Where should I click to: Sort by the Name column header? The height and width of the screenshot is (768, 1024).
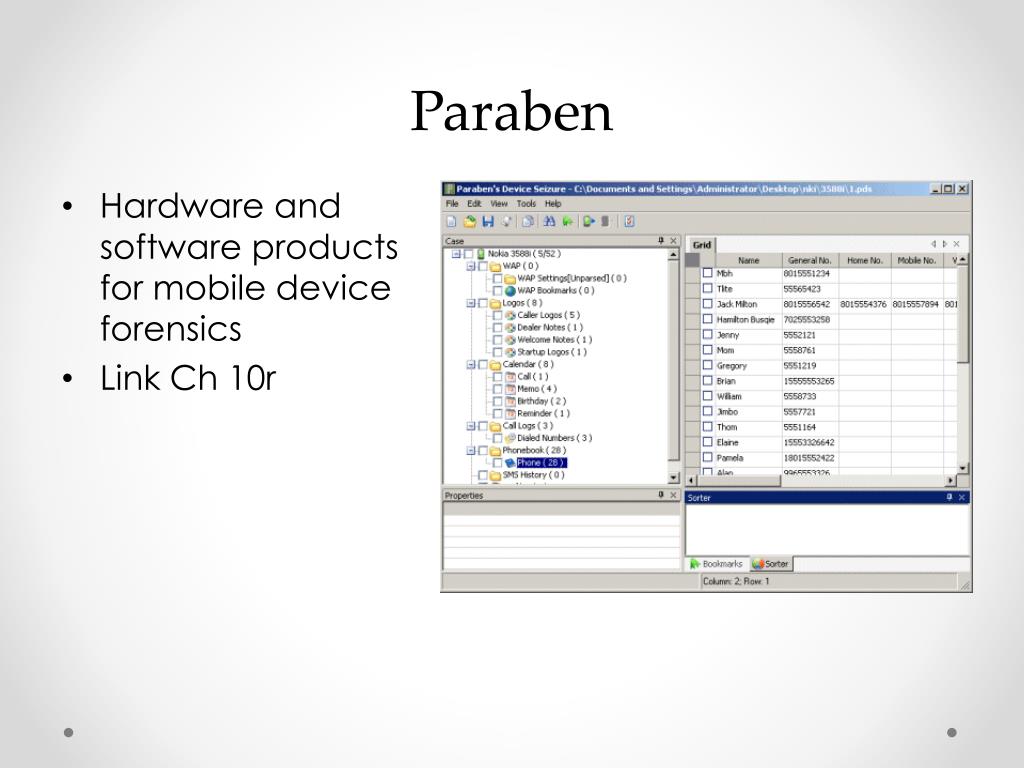coord(748,260)
